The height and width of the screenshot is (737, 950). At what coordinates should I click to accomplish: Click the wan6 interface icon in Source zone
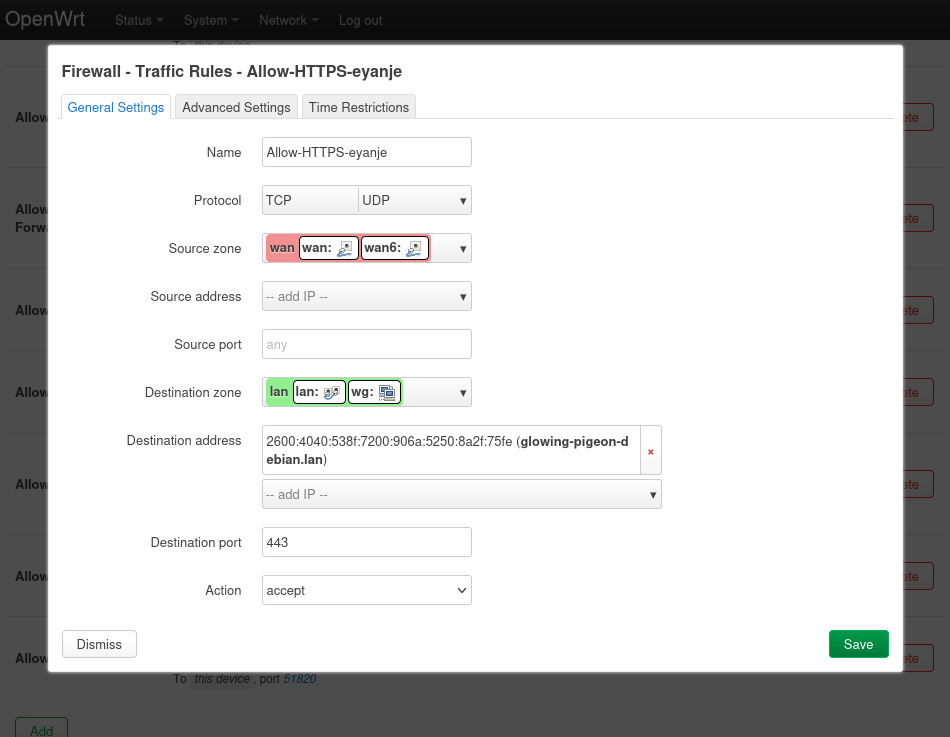point(414,248)
